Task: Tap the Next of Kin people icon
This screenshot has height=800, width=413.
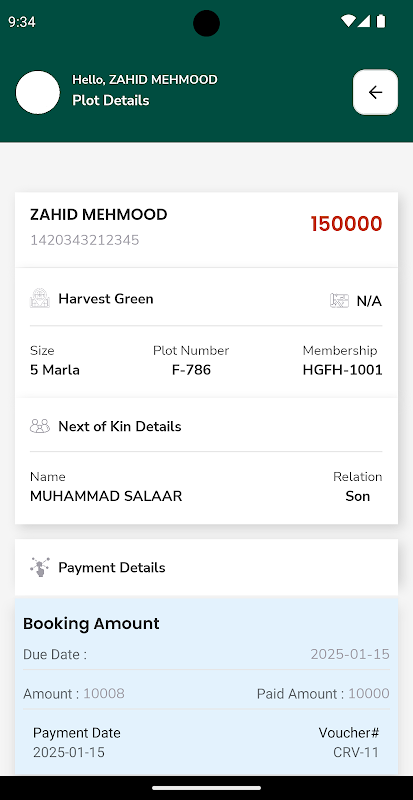Action: [x=40, y=426]
